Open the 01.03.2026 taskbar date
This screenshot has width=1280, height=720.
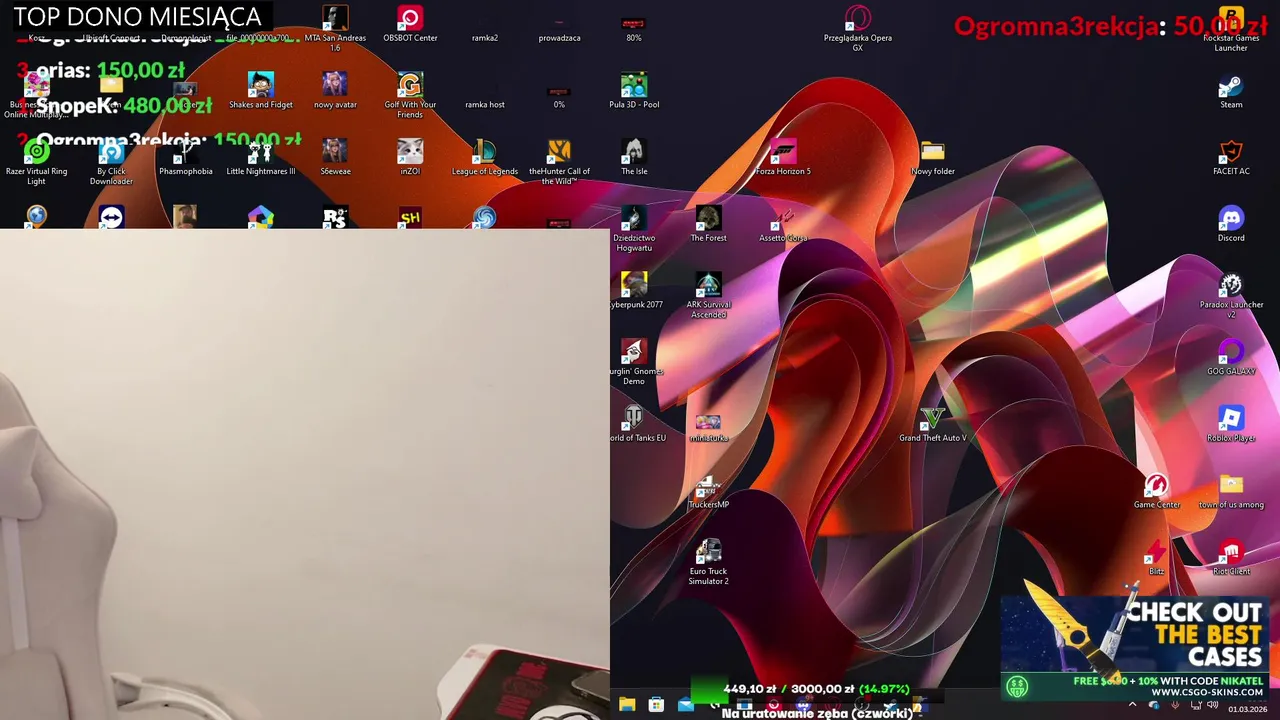pyautogui.click(x=1247, y=709)
